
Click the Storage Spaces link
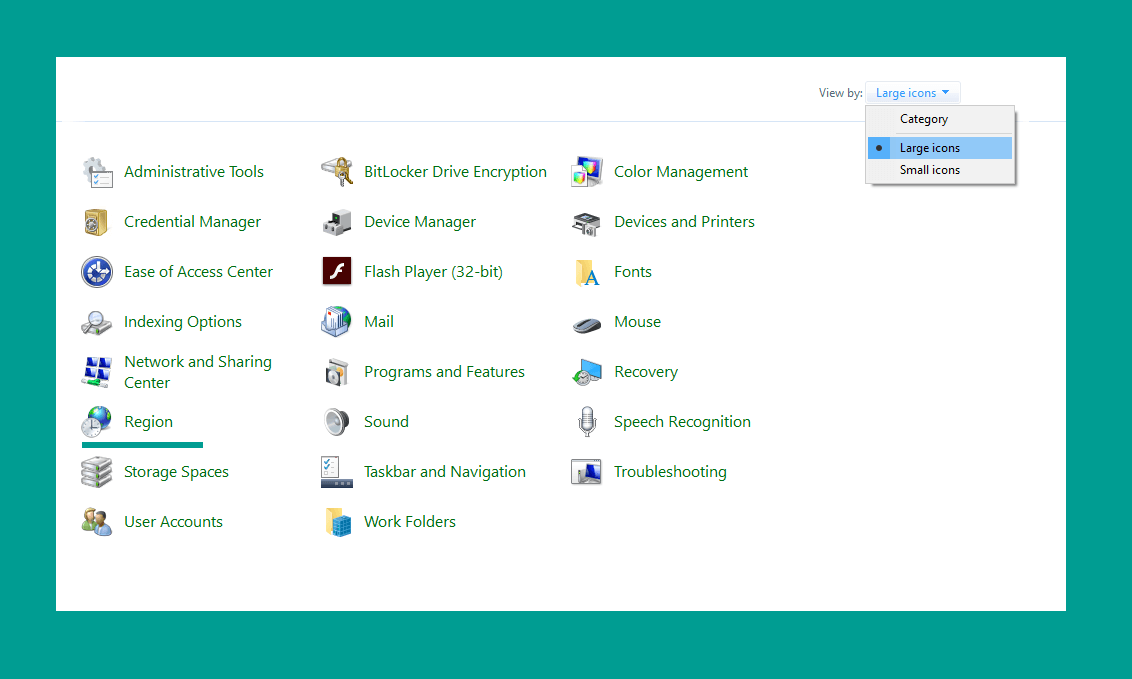(176, 472)
